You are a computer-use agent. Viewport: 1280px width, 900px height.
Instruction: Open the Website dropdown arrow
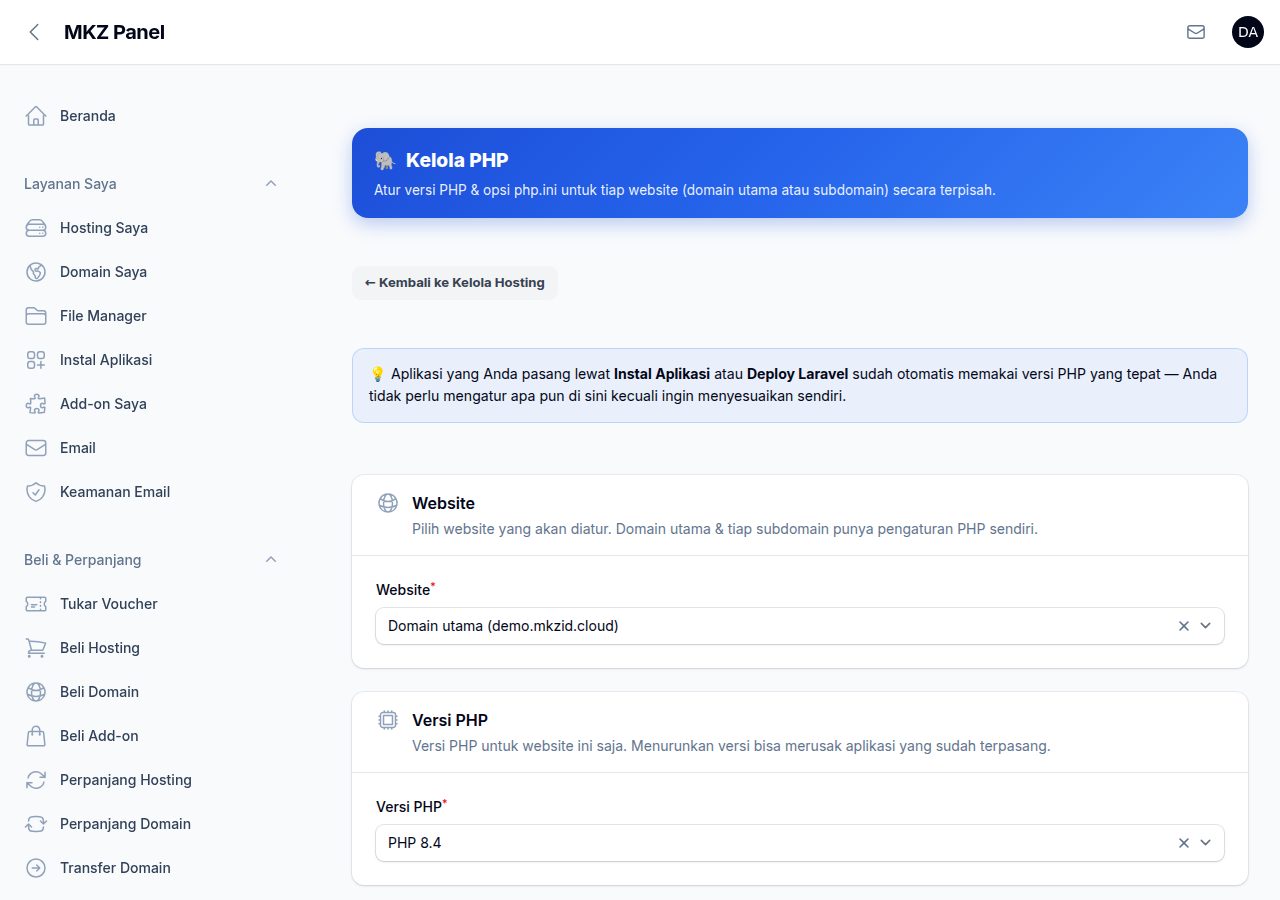[x=1206, y=626]
